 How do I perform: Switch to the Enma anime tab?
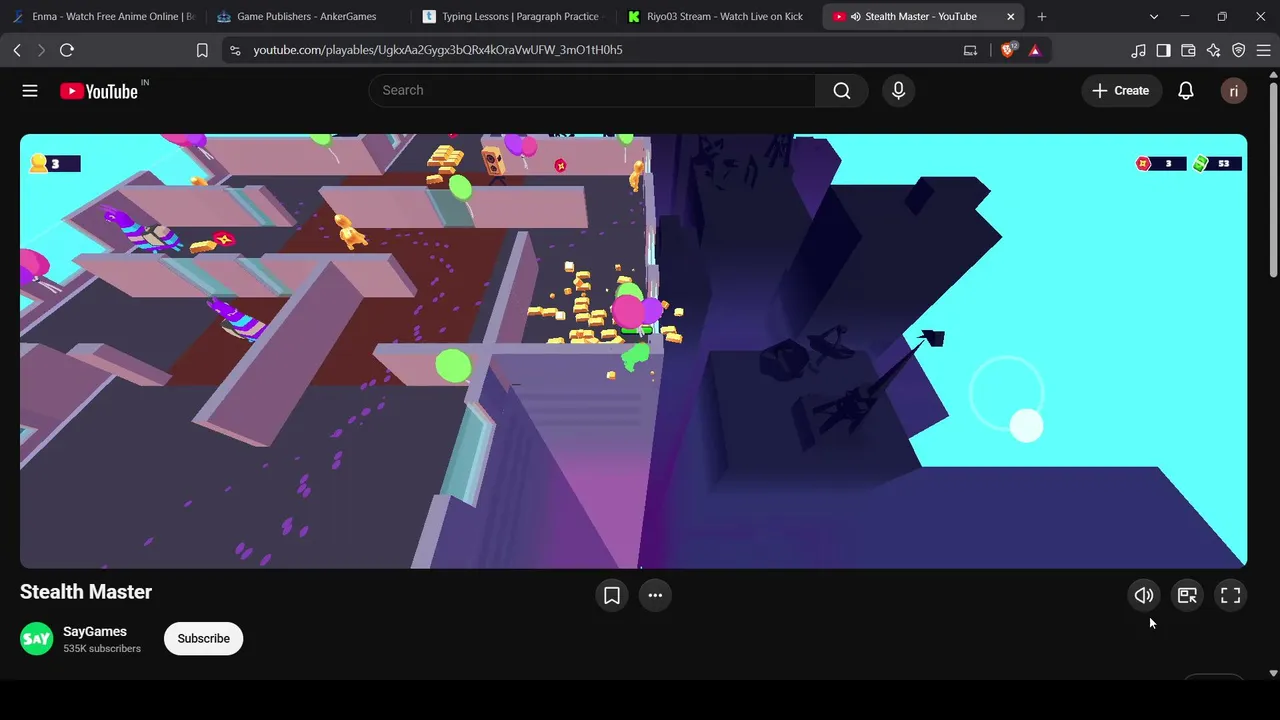pyautogui.click(x=103, y=17)
